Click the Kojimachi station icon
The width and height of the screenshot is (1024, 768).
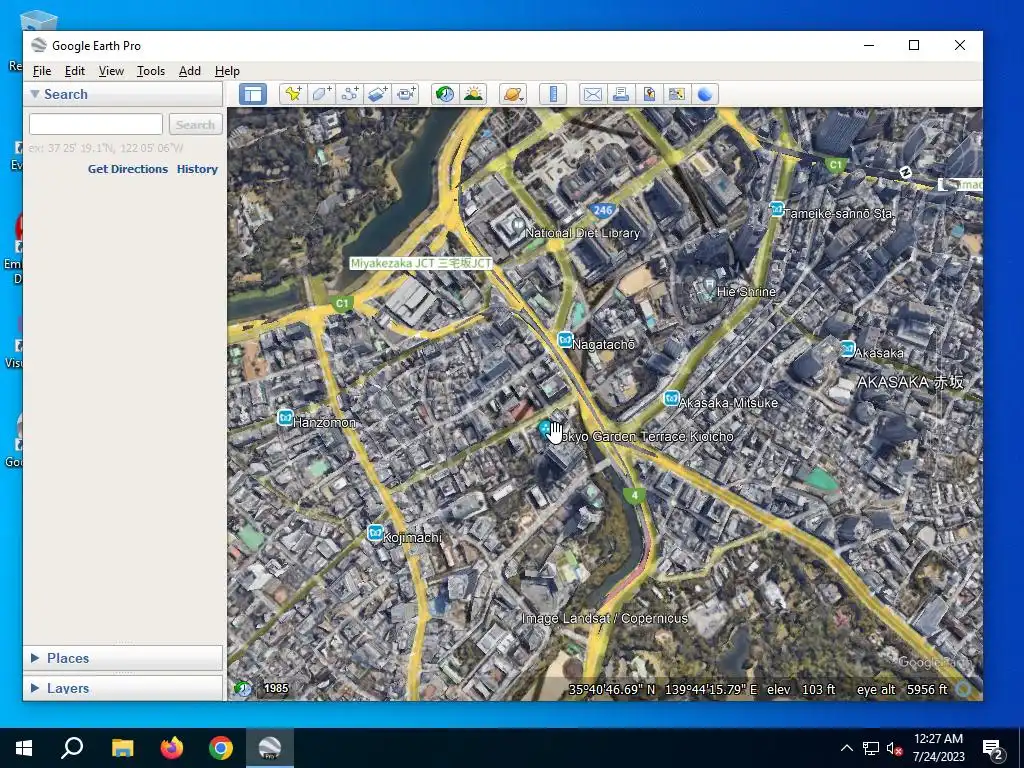(x=375, y=533)
